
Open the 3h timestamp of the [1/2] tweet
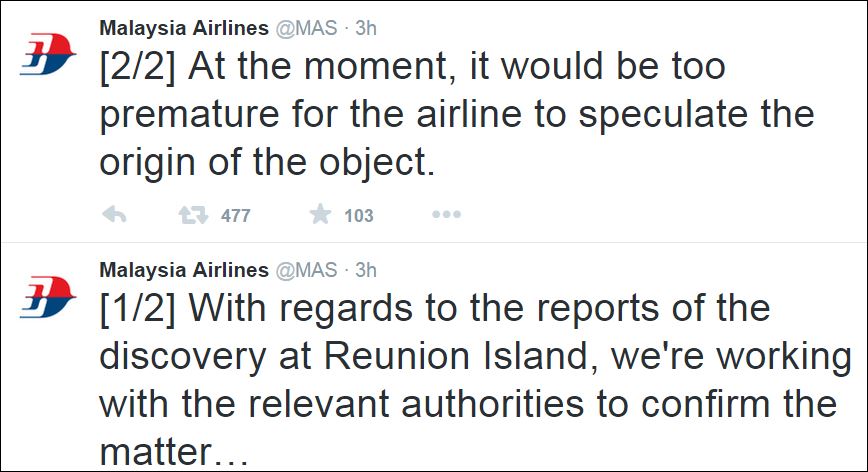[366, 270]
